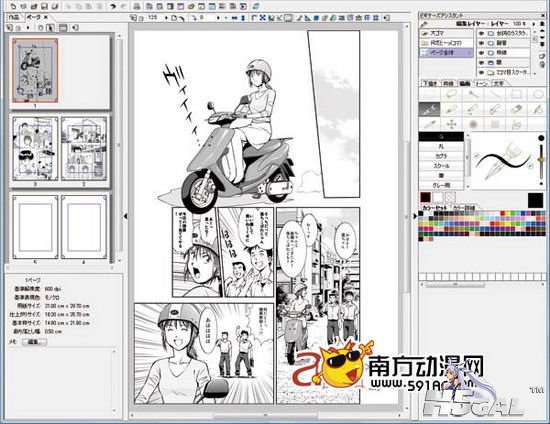550x424 pixels.
Task: Toggle eye icon of second layer row
Action: (482, 43)
